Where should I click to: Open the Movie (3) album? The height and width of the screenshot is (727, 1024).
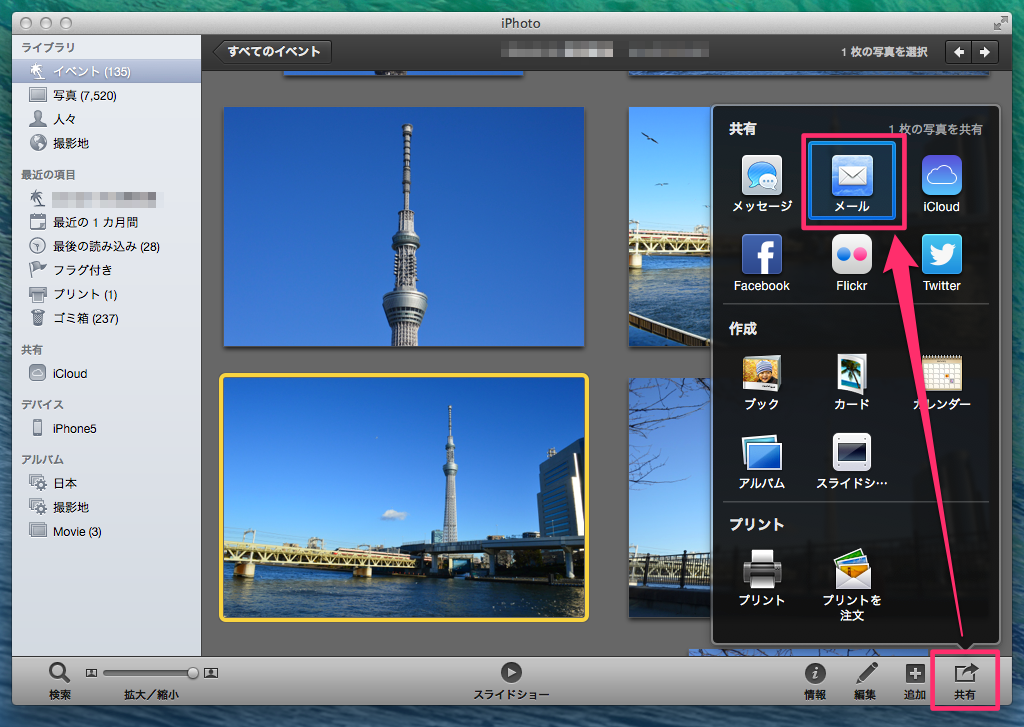point(106,531)
